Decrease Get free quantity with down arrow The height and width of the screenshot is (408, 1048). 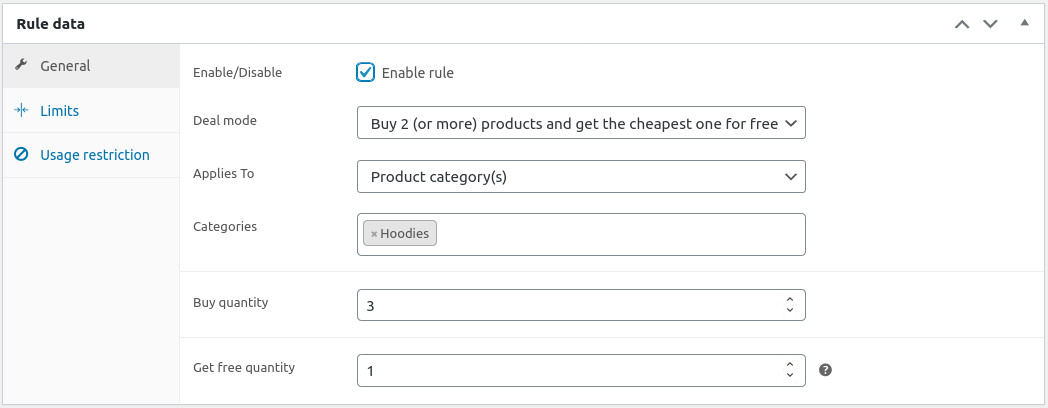tap(790, 376)
